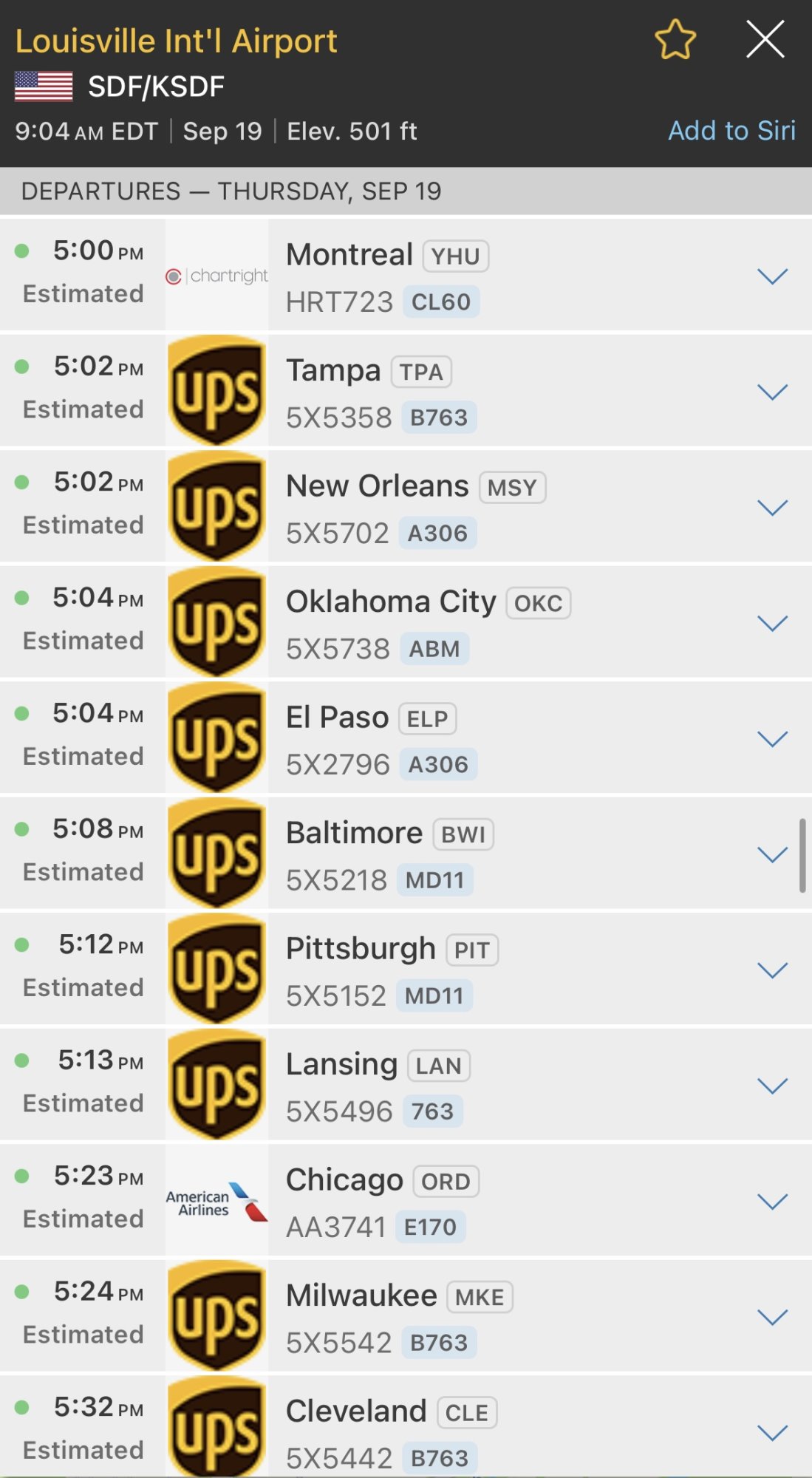Open the Chicago ORD AA3741 flight
Screen dimensions: 812x1478
(x=406, y=1200)
